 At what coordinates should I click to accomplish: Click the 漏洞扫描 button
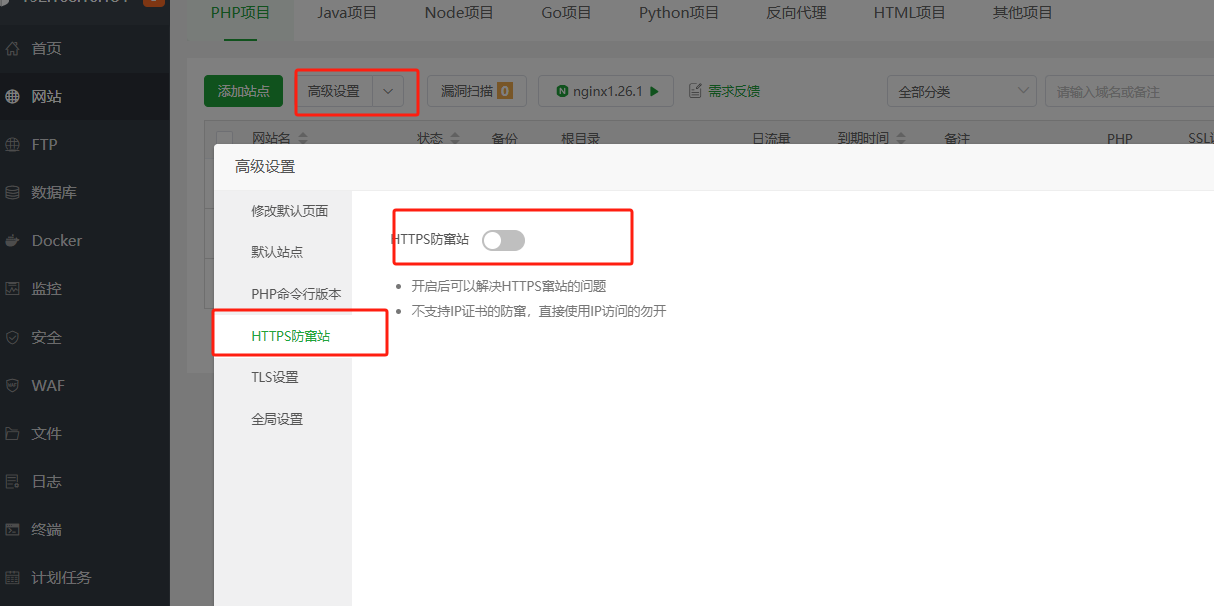click(477, 91)
